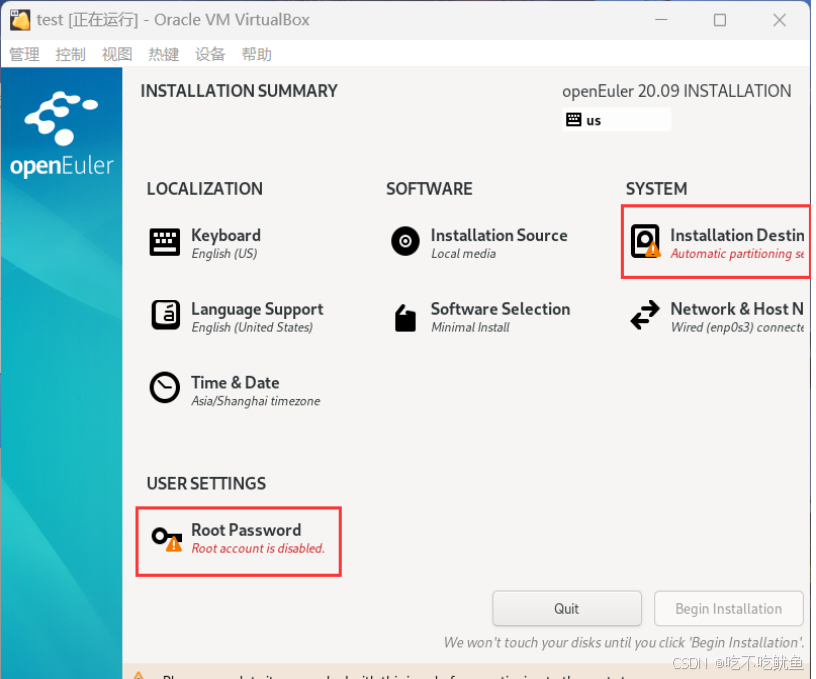Screen dimensions: 816x679
Task: Click 'Automatic partitioning' warning text
Action: (x=737, y=253)
